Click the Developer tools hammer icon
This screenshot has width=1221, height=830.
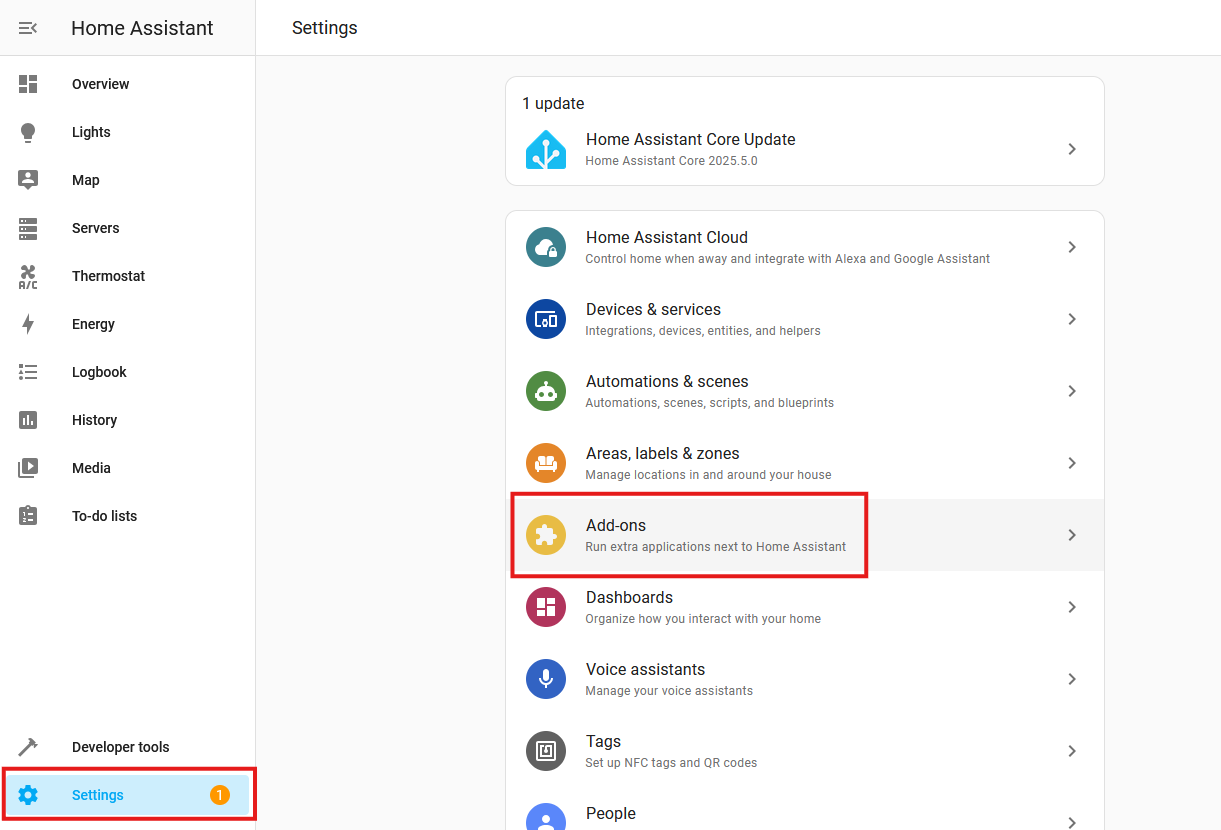click(28, 747)
